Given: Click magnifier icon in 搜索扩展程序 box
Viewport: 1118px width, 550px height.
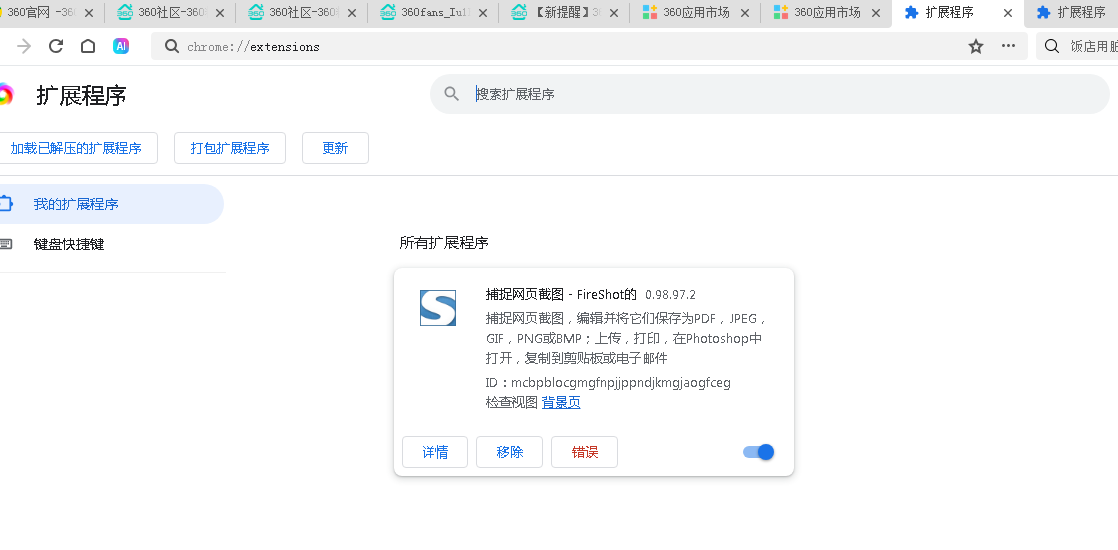Looking at the screenshot, I should point(451,93).
